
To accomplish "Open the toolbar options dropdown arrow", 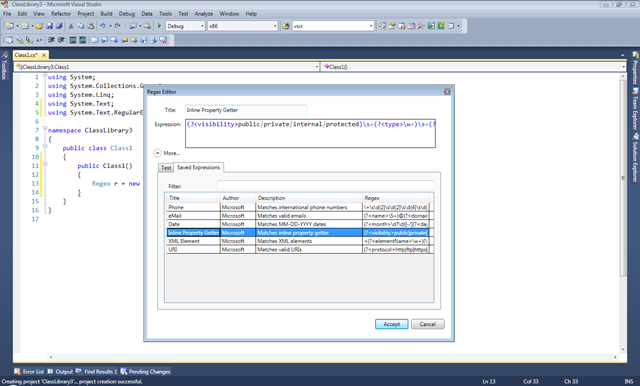I will click(x=459, y=26).
